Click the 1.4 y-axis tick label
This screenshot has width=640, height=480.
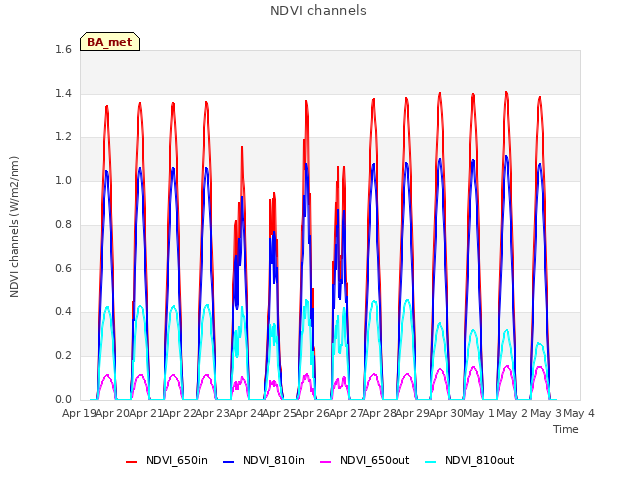pos(63,93)
